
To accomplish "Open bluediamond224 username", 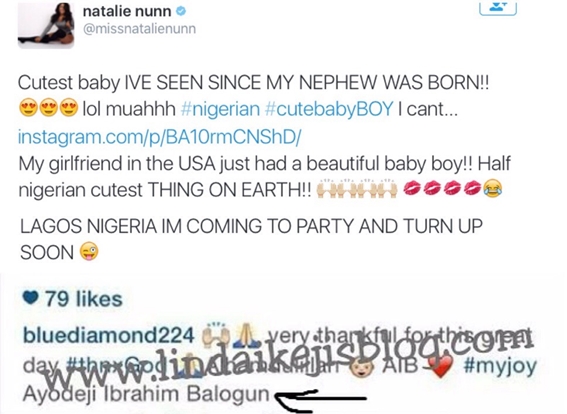I will click(108, 335).
